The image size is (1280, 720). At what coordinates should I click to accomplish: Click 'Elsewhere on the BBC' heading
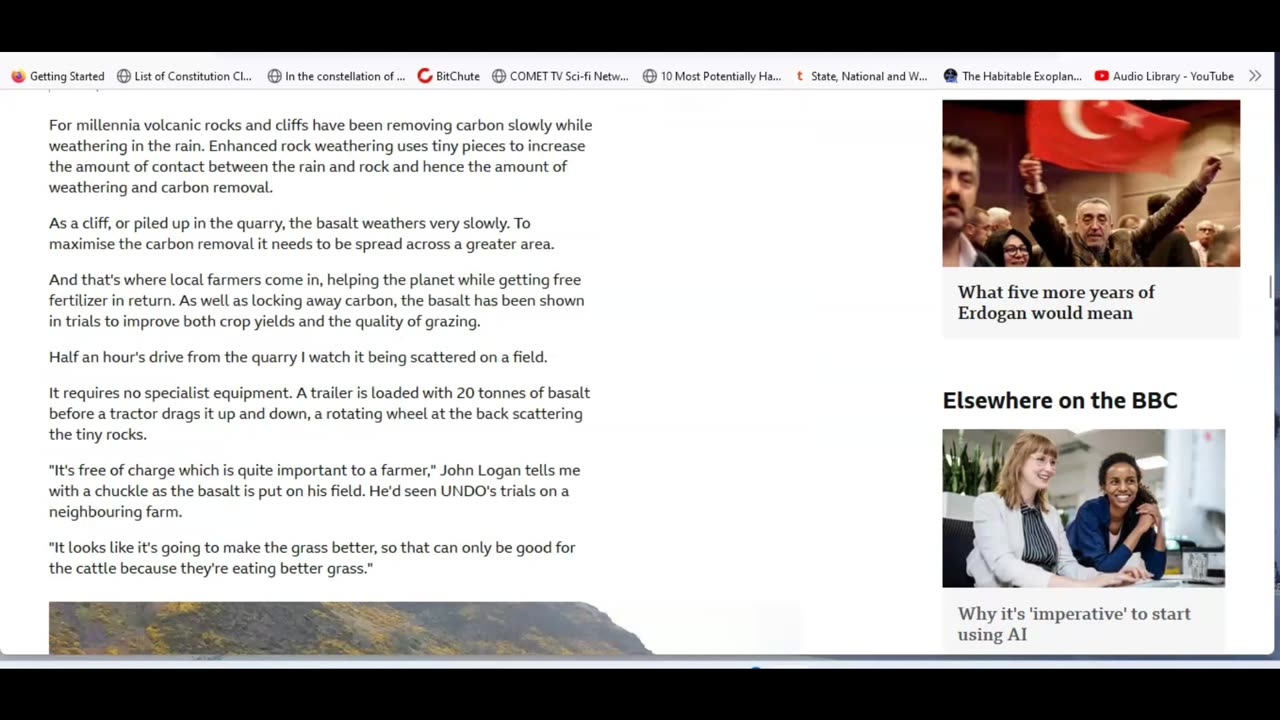pos(1060,400)
